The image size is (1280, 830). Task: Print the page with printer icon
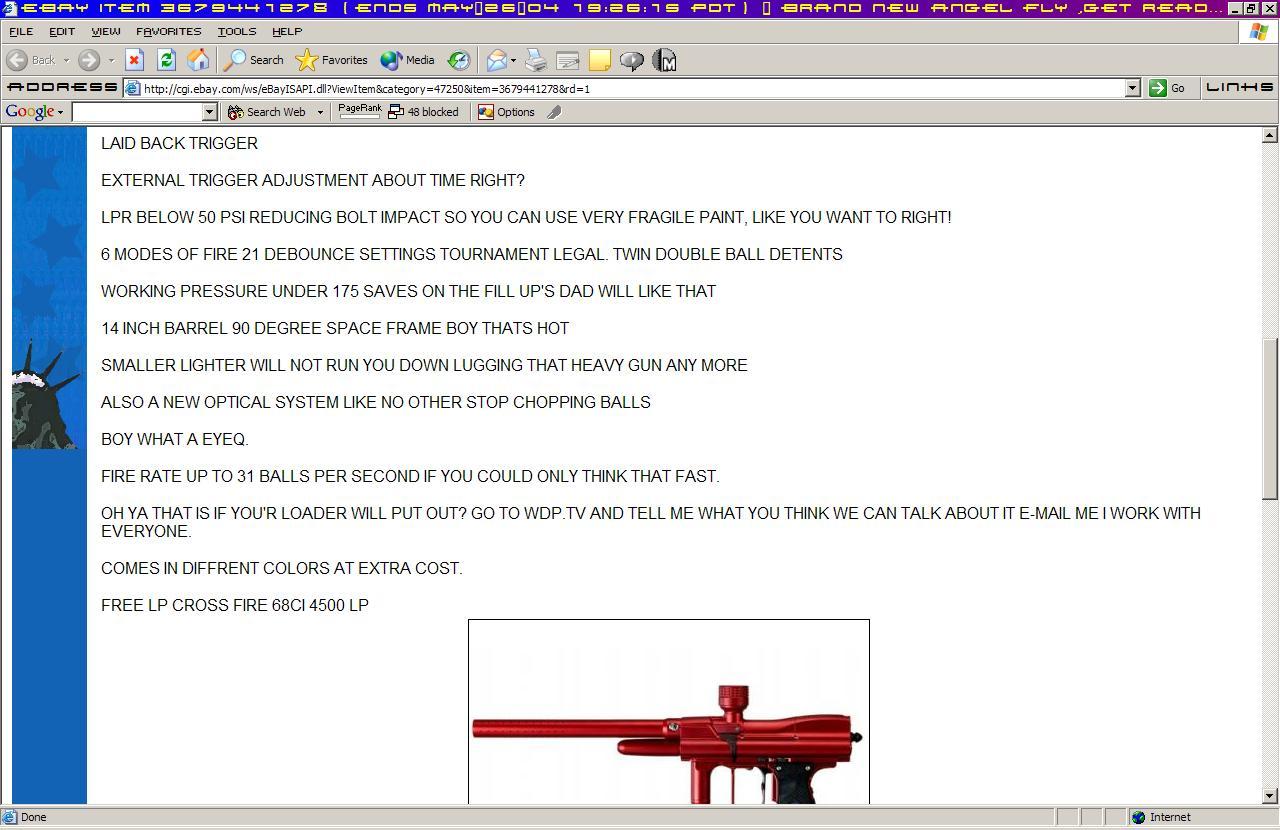pyautogui.click(x=536, y=60)
